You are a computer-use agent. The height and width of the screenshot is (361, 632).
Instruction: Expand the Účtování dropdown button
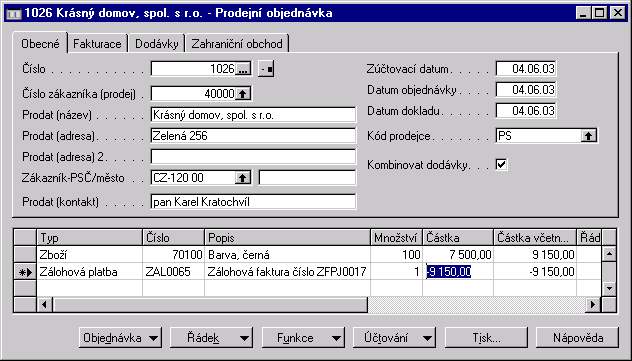394,338
